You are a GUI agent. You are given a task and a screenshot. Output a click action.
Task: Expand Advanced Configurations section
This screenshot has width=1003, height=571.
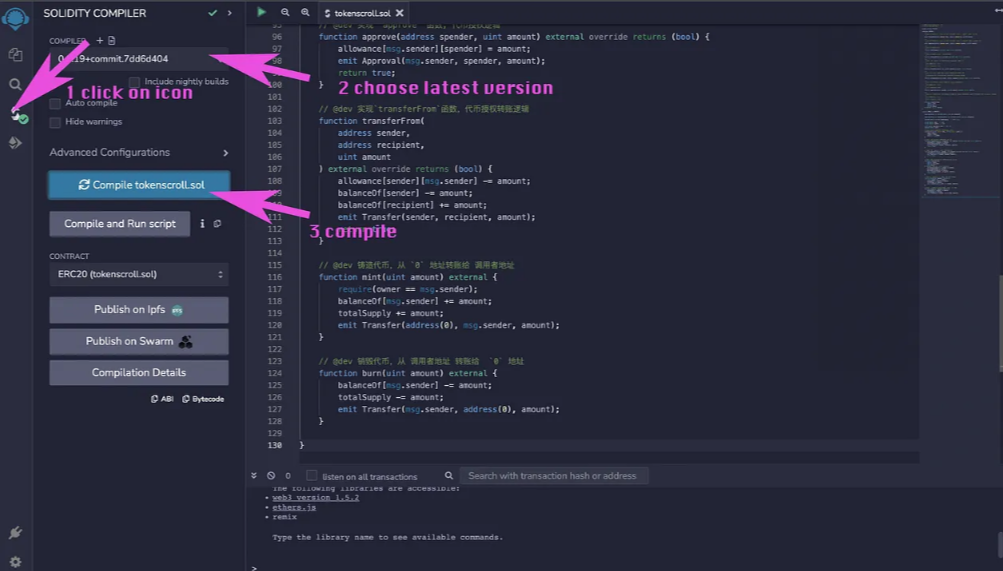tap(139, 153)
